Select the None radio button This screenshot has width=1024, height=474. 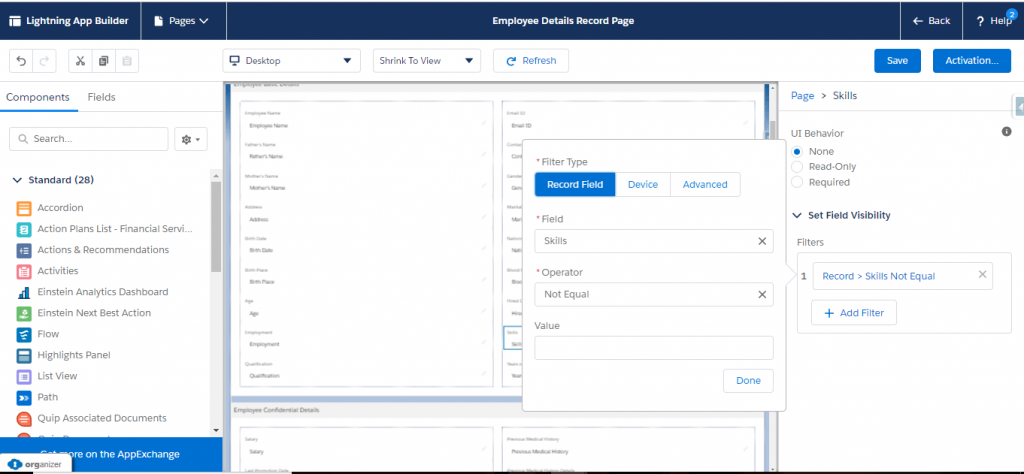797,151
